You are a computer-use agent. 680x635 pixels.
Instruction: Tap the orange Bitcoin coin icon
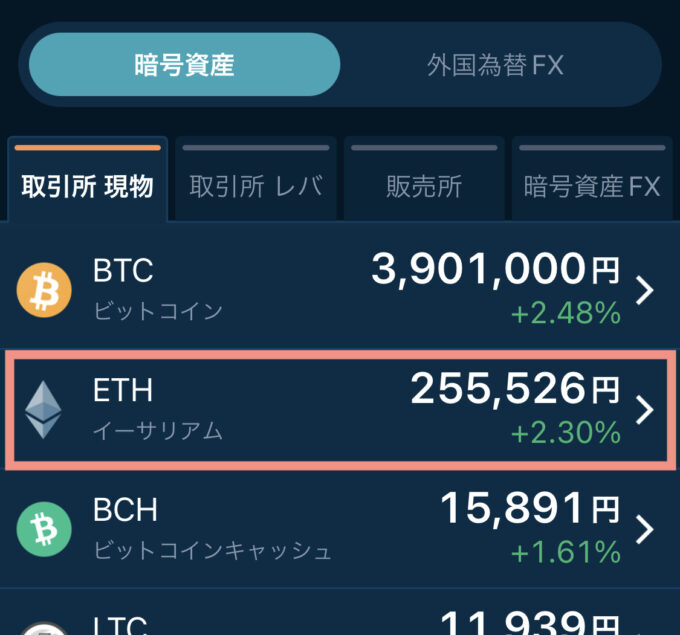point(44,290)
